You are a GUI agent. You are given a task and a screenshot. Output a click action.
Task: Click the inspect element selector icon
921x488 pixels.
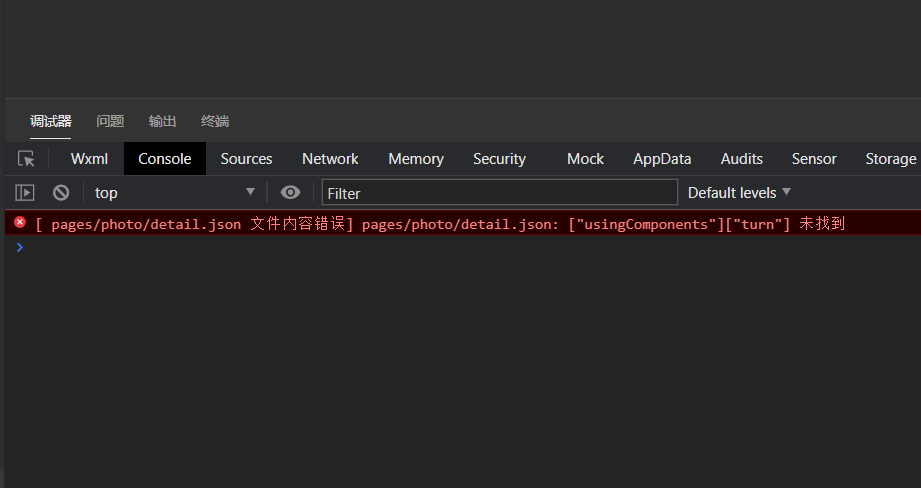27,159
